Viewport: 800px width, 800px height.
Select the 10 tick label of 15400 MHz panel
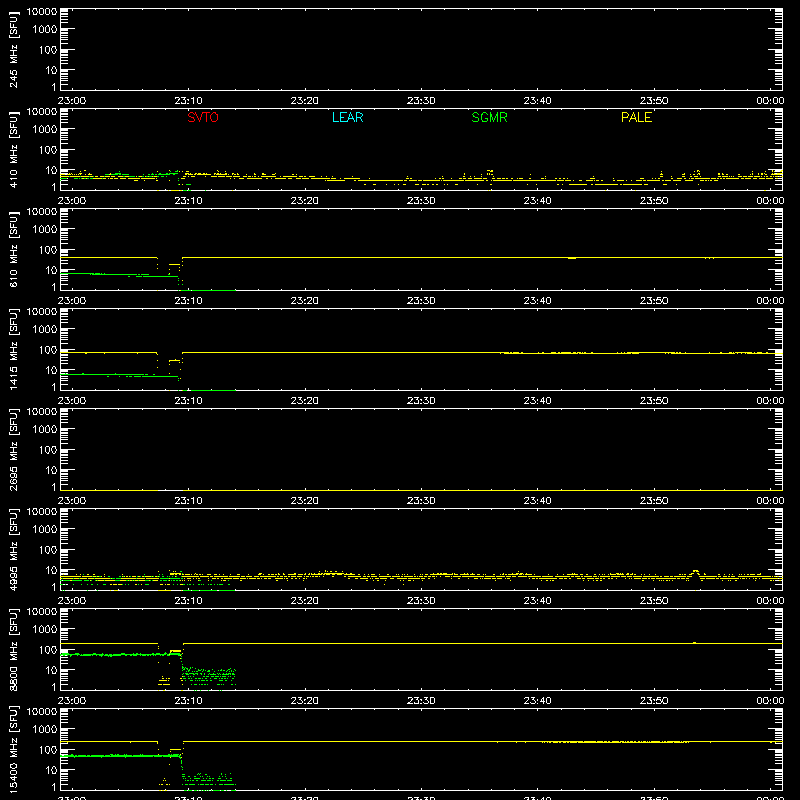51,770
